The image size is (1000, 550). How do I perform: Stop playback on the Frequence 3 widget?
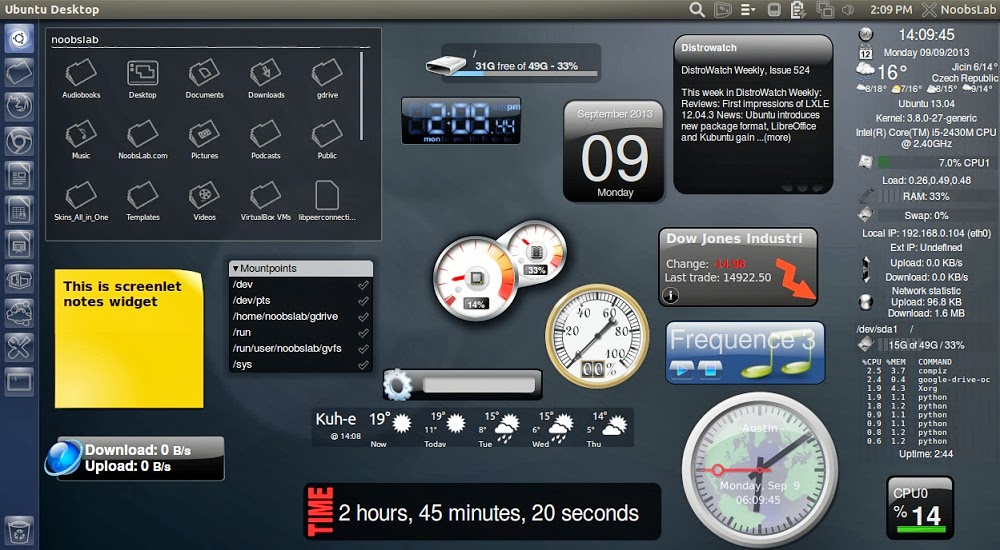709,371
